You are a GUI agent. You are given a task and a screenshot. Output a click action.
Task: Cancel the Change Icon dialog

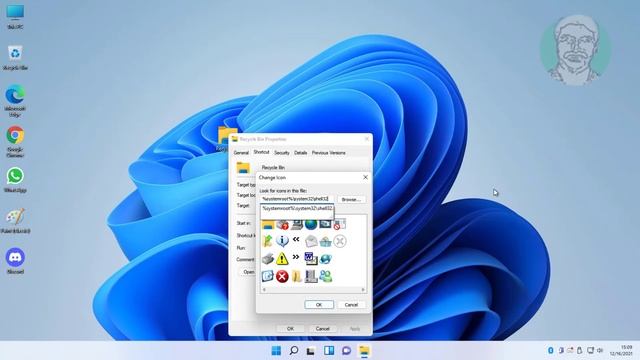click(351, 304)
